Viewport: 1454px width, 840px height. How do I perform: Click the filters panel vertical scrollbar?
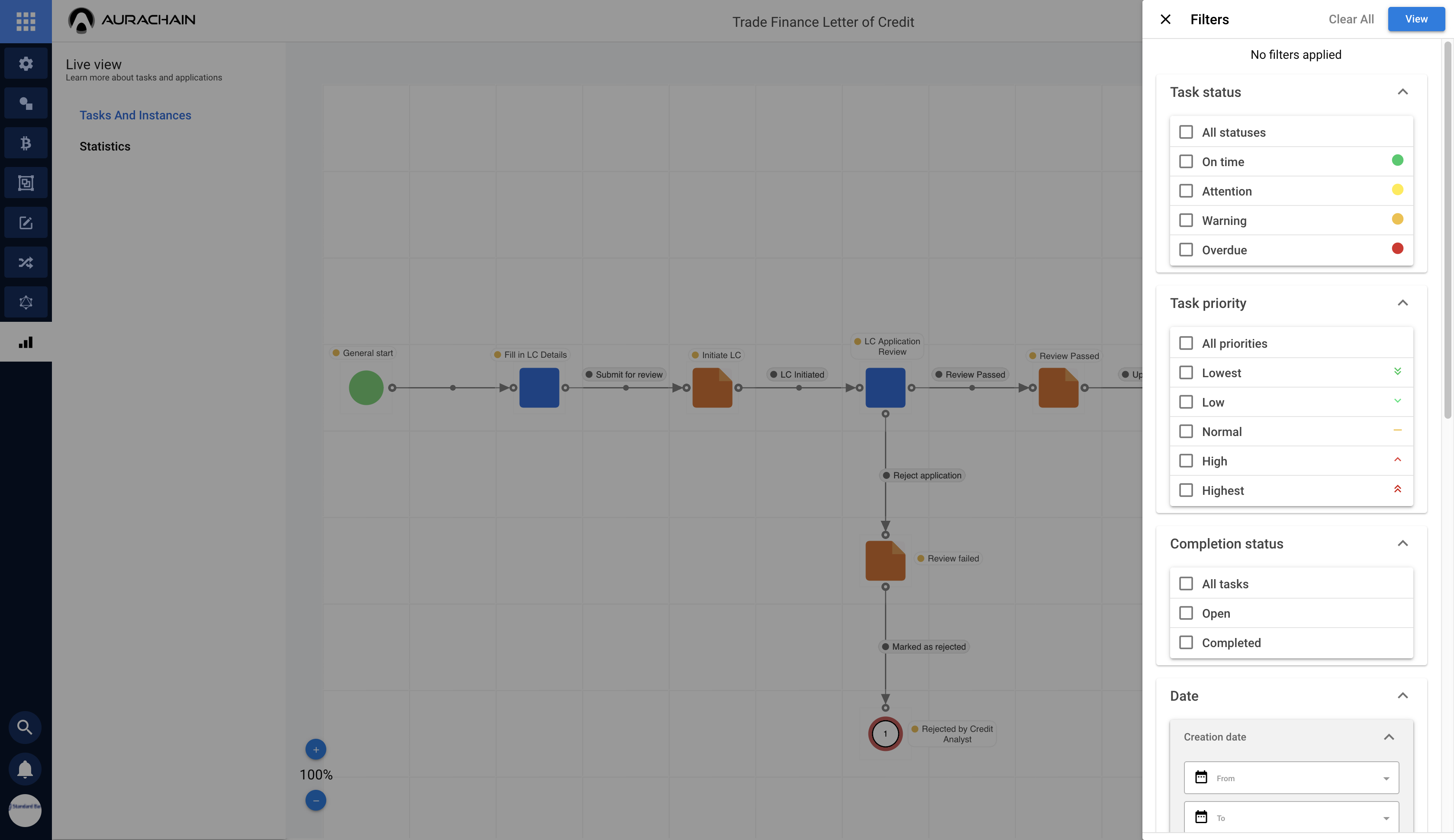coord(1447,231)
